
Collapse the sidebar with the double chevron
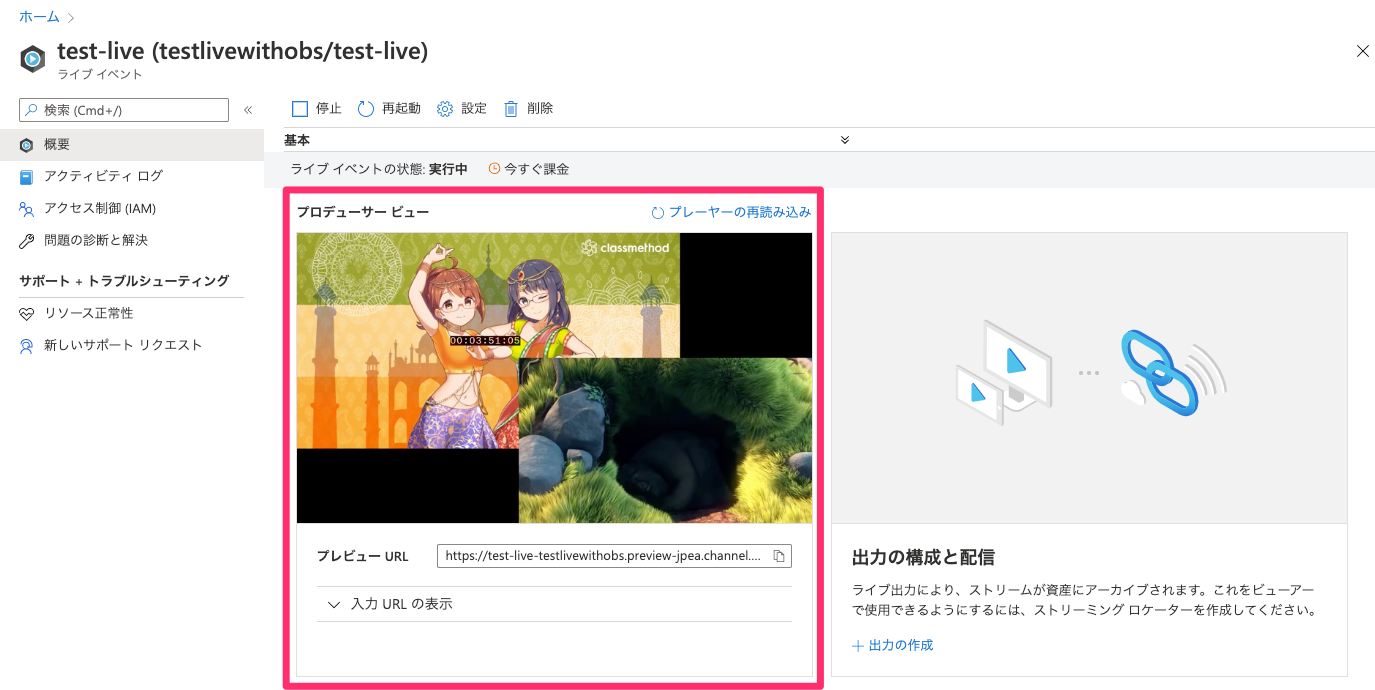click(x=248, y=110)
